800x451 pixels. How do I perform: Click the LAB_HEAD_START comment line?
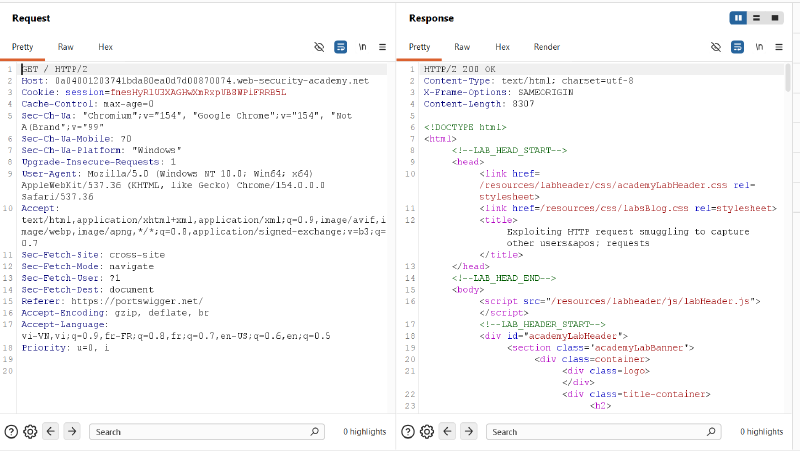pyautogui.click(x=509, y=150)
